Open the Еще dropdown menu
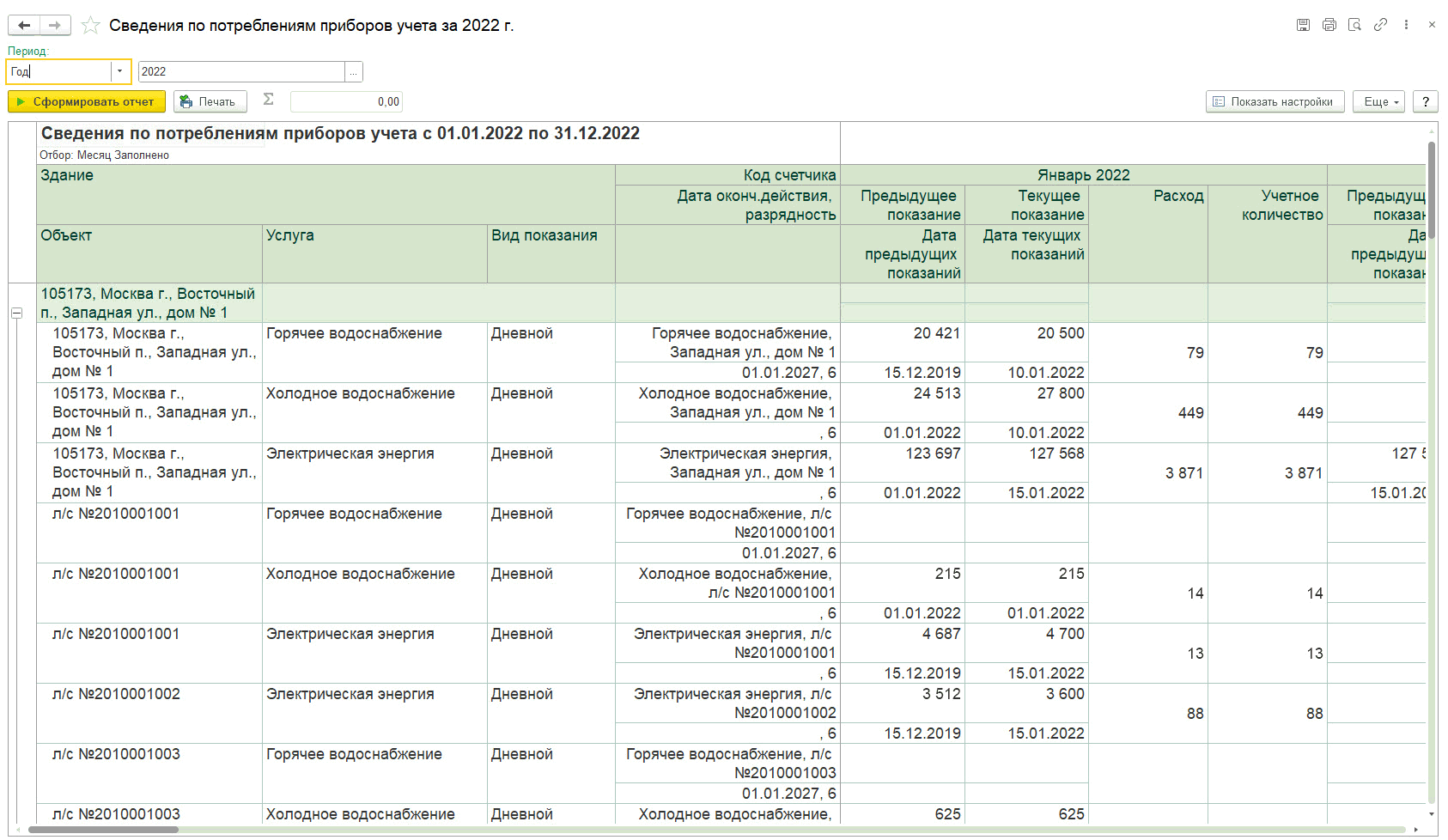 (x=1379, y=101)
